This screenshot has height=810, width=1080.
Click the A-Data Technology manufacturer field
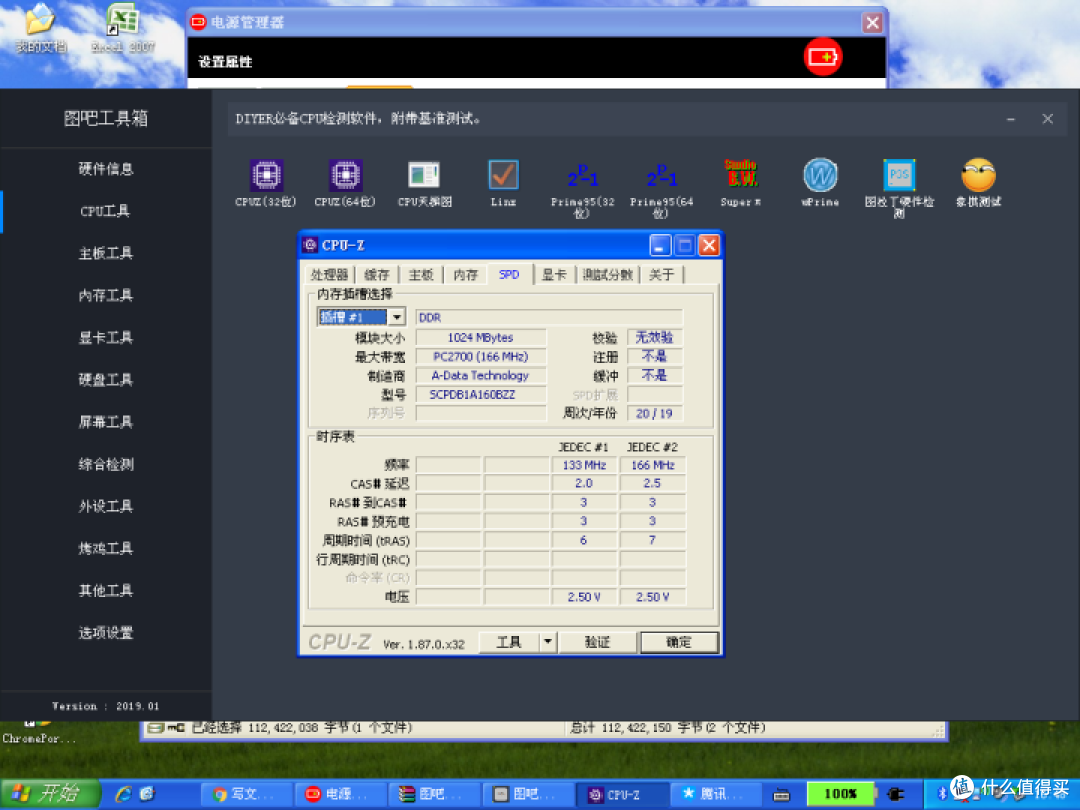(x=481, y=375)
